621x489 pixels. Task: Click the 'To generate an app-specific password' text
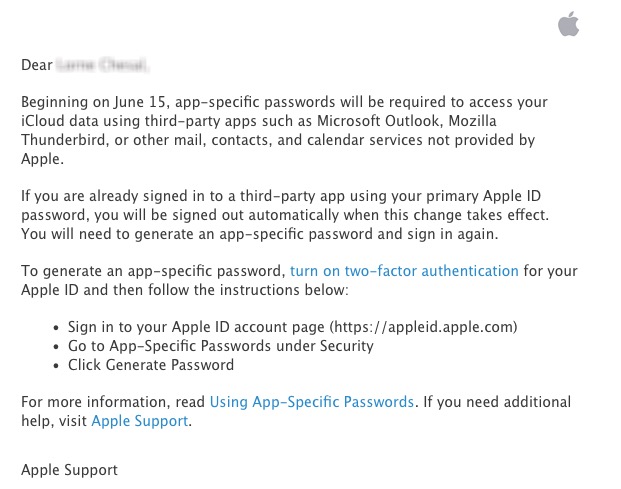click(x=153, y=271)
